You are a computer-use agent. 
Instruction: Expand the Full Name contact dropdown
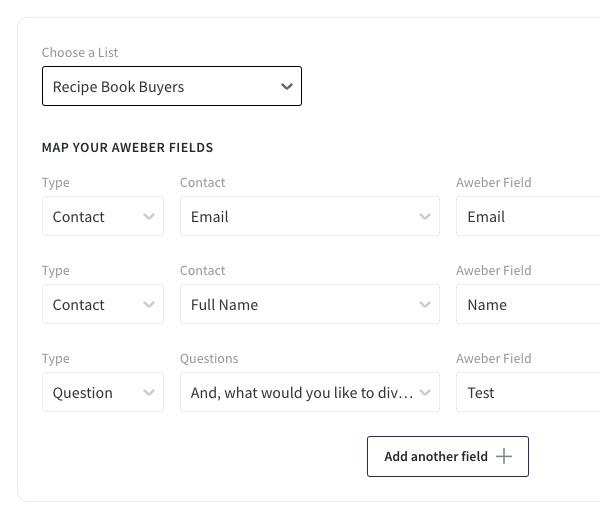309,305
